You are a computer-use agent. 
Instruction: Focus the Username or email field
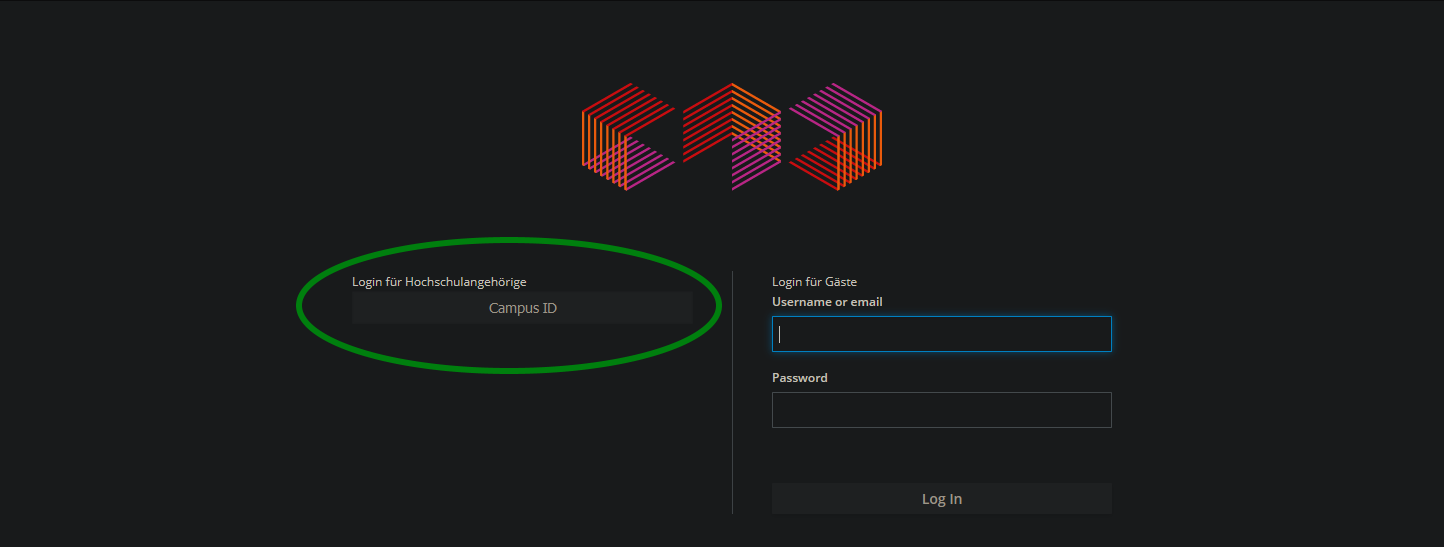point(941,334)
